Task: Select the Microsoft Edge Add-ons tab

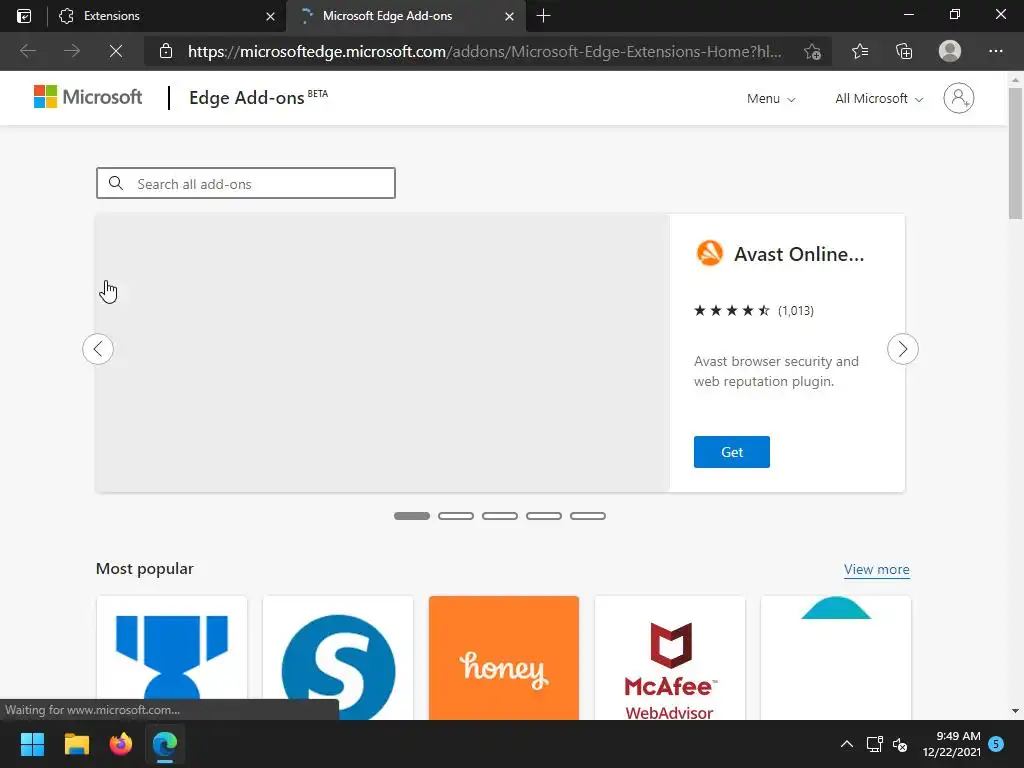Action: pyautogui.click(x=405, y=16)
